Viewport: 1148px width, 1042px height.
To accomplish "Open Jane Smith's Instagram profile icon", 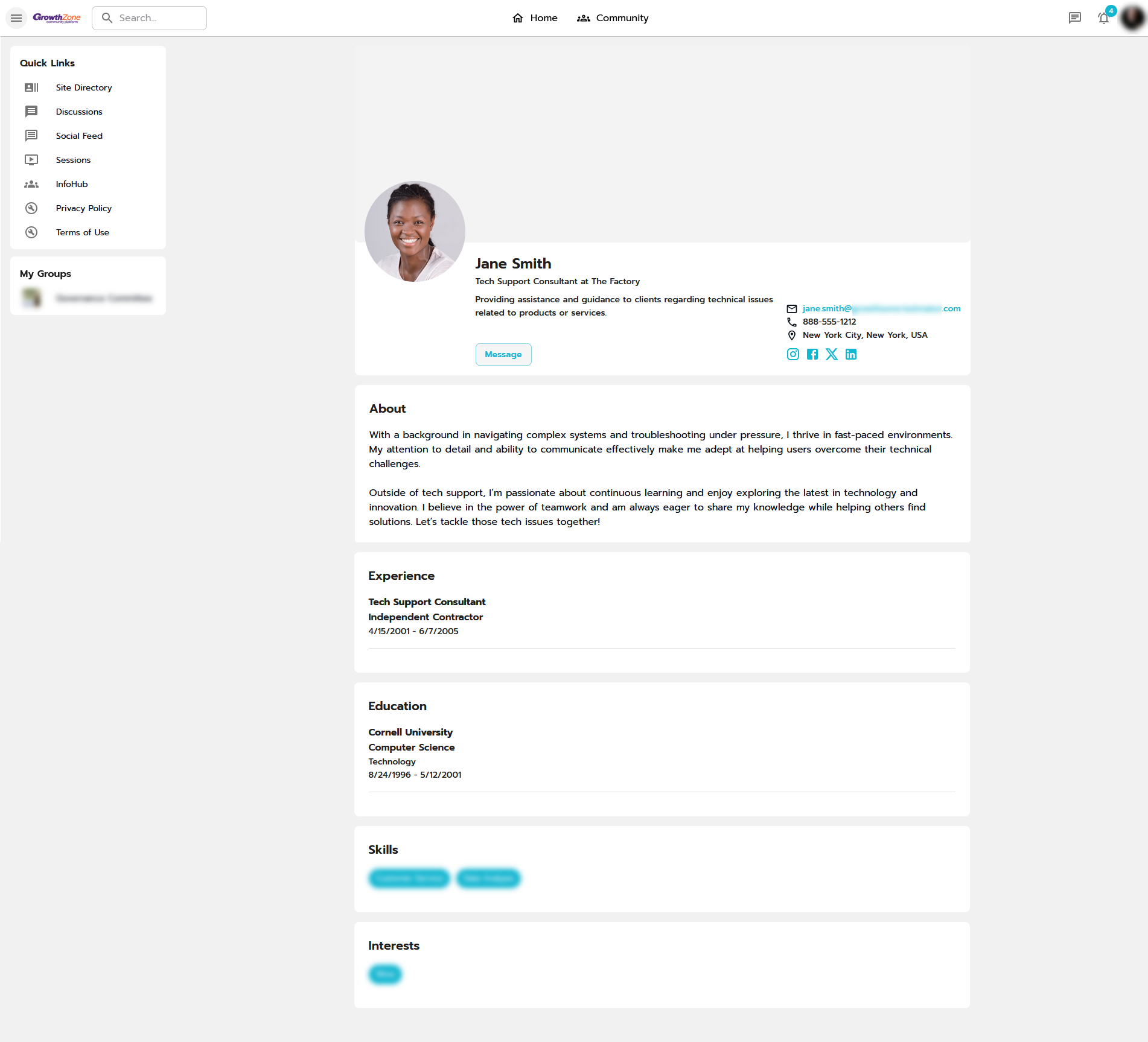I will (792, 354).
